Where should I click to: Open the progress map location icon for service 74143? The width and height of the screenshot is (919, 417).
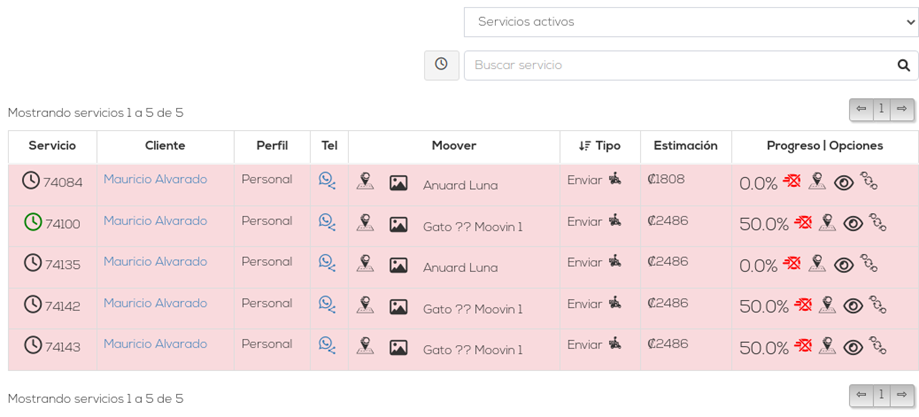pyautogui.click(x=827, y=346)
